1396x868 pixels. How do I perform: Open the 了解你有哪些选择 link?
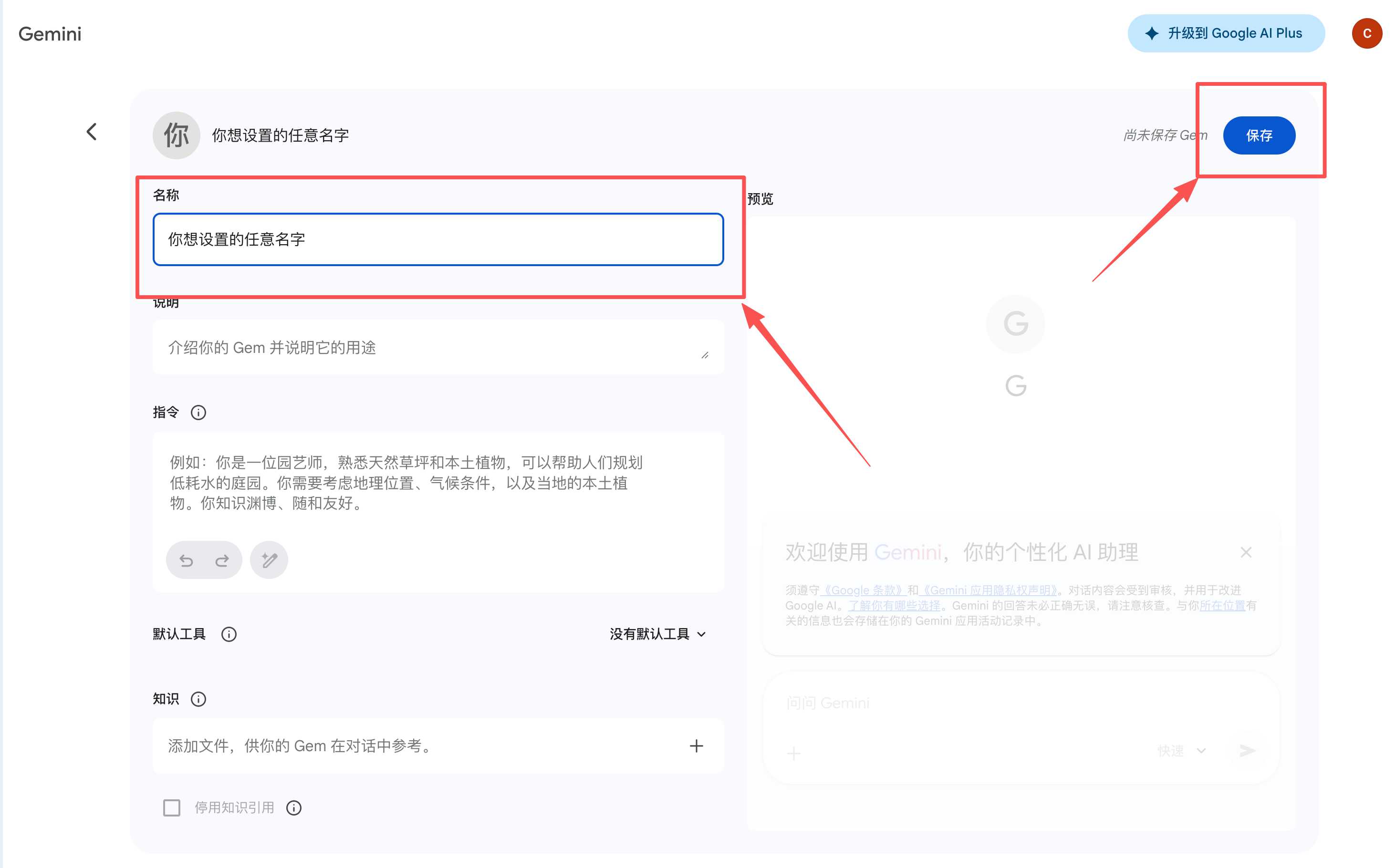pos(894,605)
